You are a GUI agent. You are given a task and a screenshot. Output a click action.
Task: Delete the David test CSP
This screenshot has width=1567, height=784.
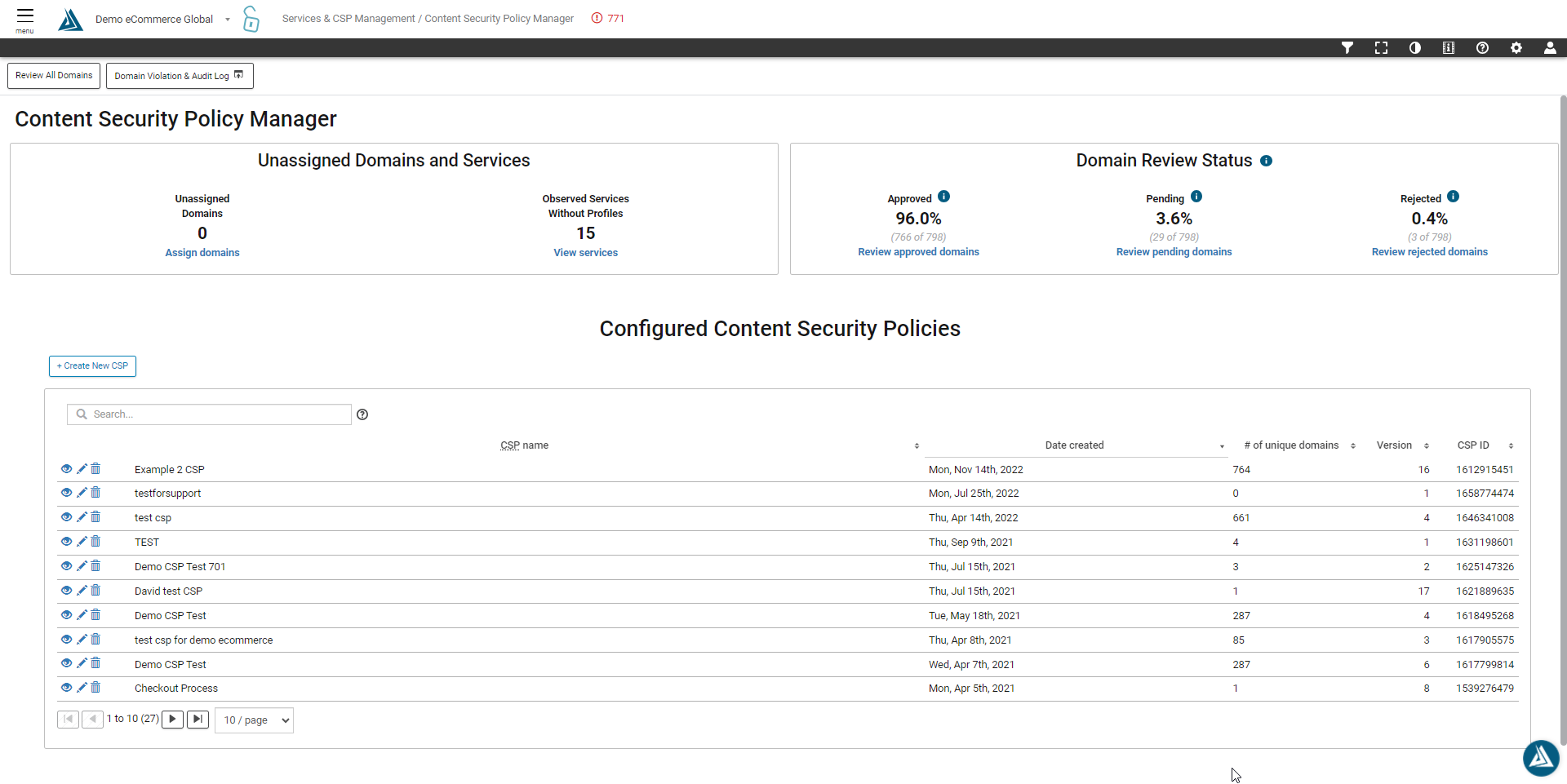95,591
